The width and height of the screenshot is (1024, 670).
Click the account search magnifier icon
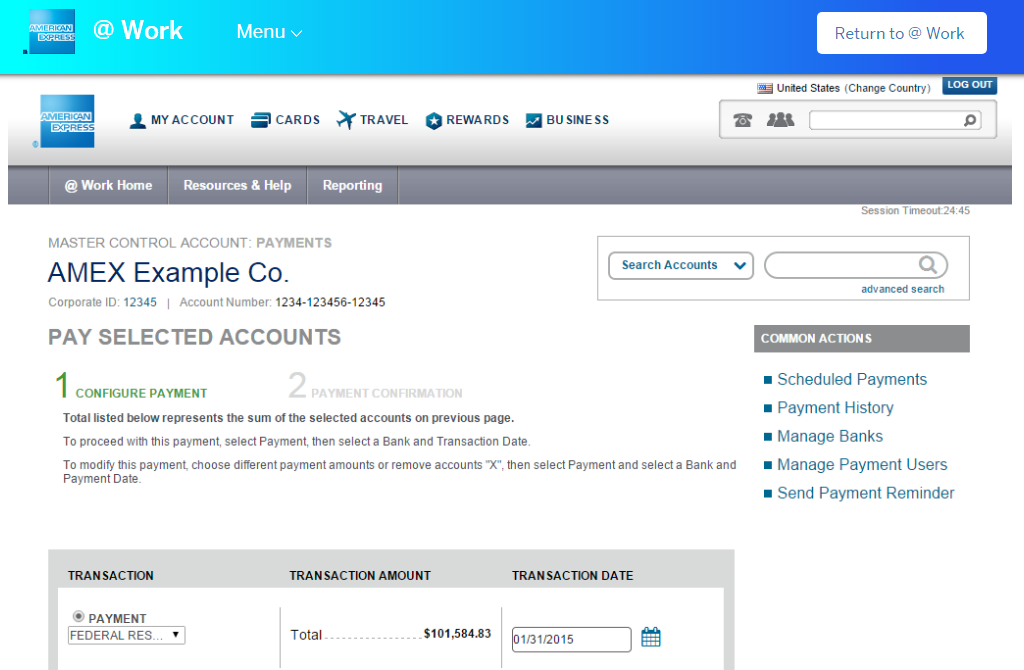click(928, 264)
